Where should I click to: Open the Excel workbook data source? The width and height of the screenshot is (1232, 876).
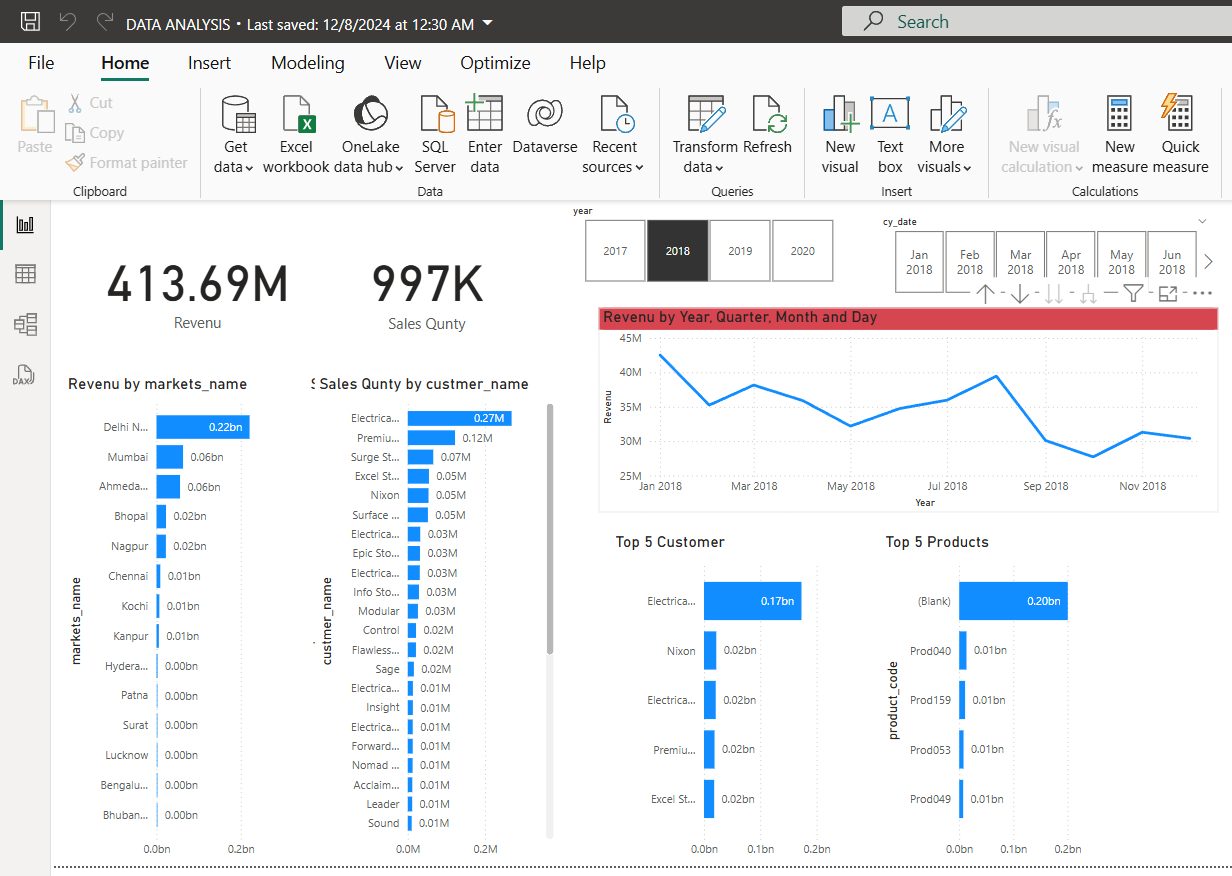(x=296, y=135)
